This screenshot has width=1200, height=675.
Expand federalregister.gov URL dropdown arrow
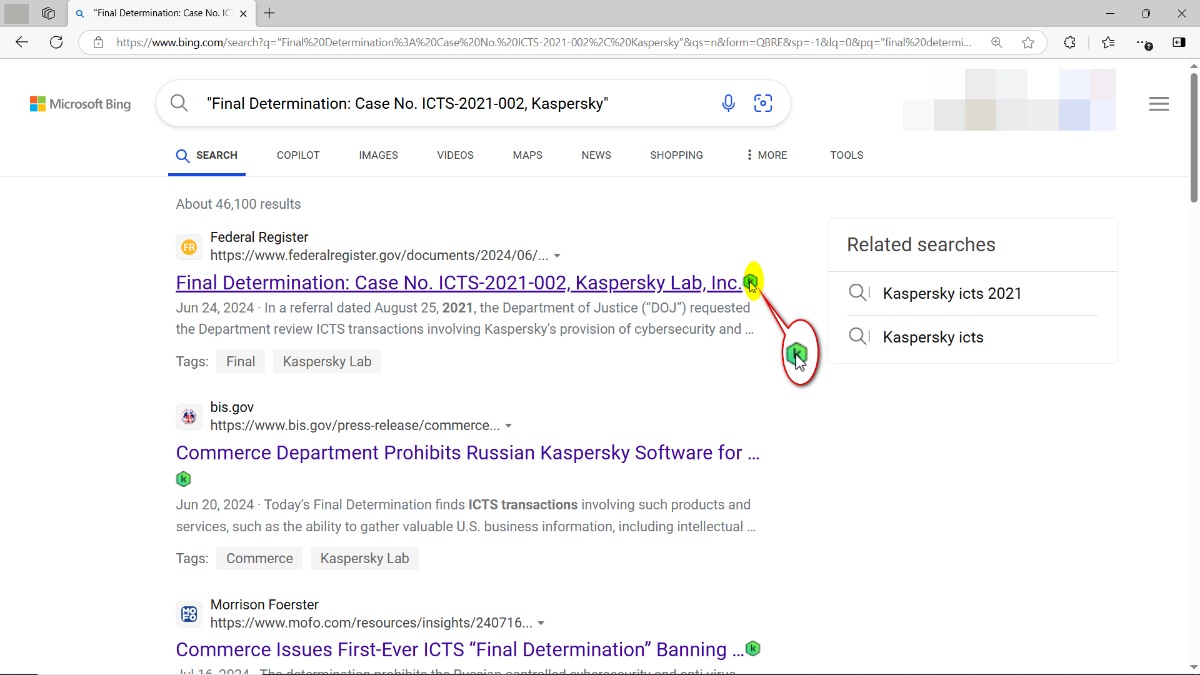click(x=557, y=256)
